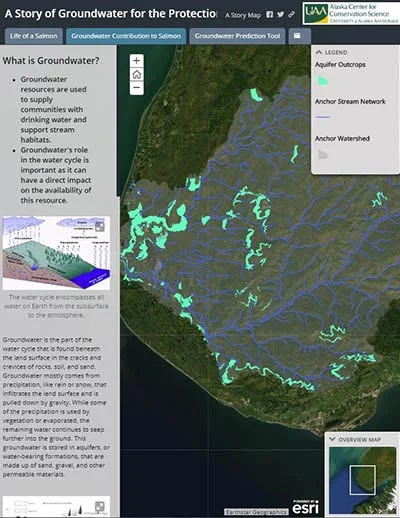Enlarge the water cycle diagram image
400x518 pixels.
point(100,227)
